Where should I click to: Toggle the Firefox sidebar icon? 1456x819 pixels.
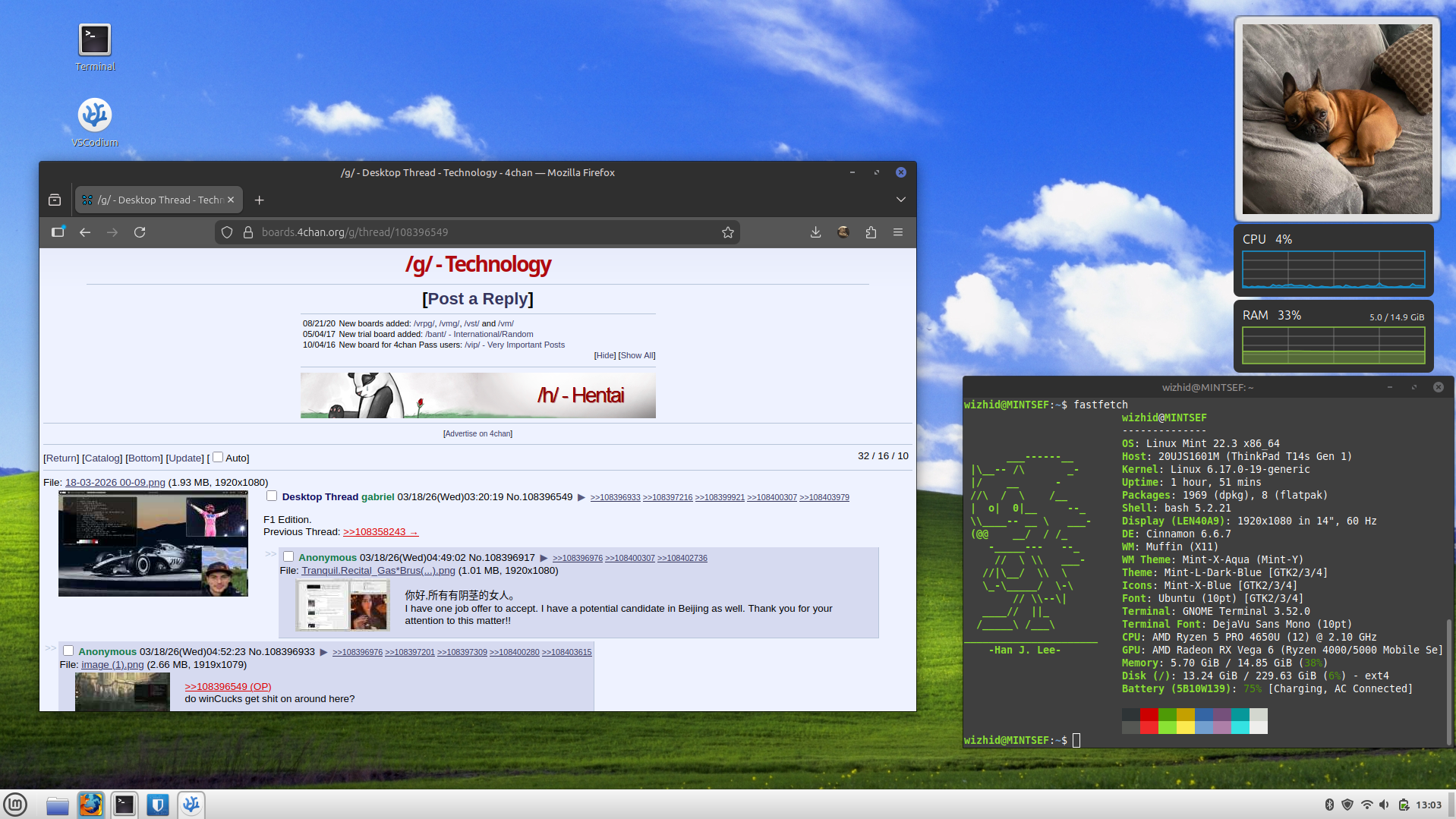(x=58, y=232)
